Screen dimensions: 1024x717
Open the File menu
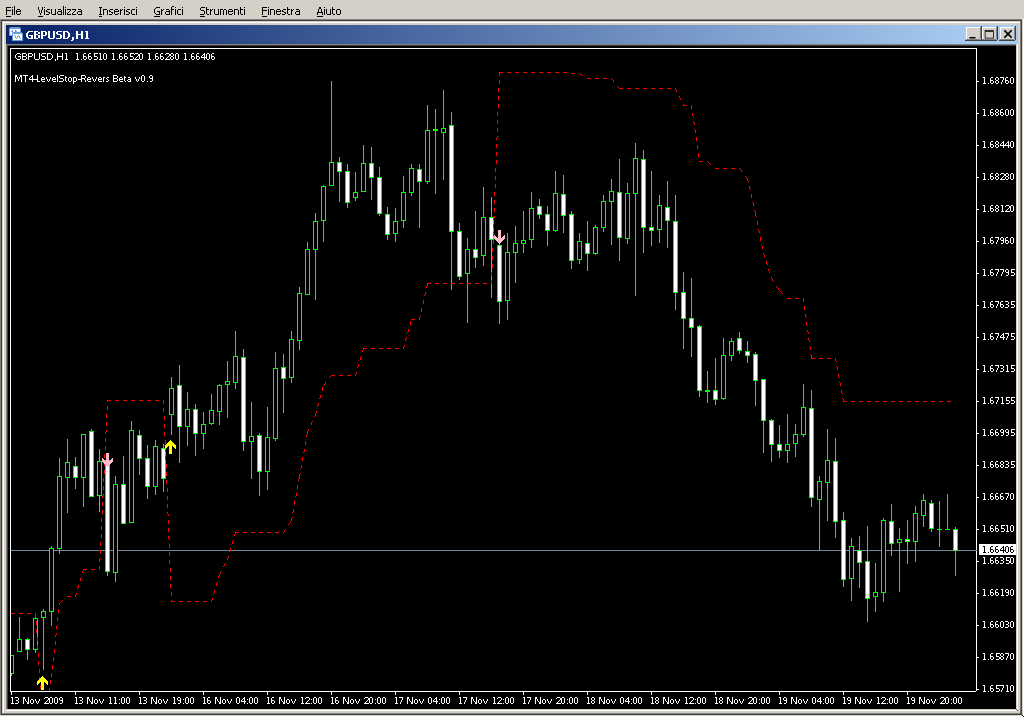[x=13, y=11]
